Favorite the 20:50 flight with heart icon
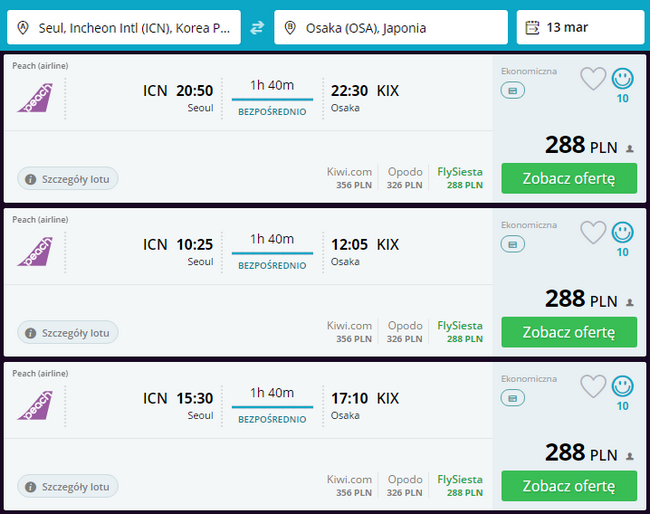This screenshot has height=514, width=650. [593, 78]
